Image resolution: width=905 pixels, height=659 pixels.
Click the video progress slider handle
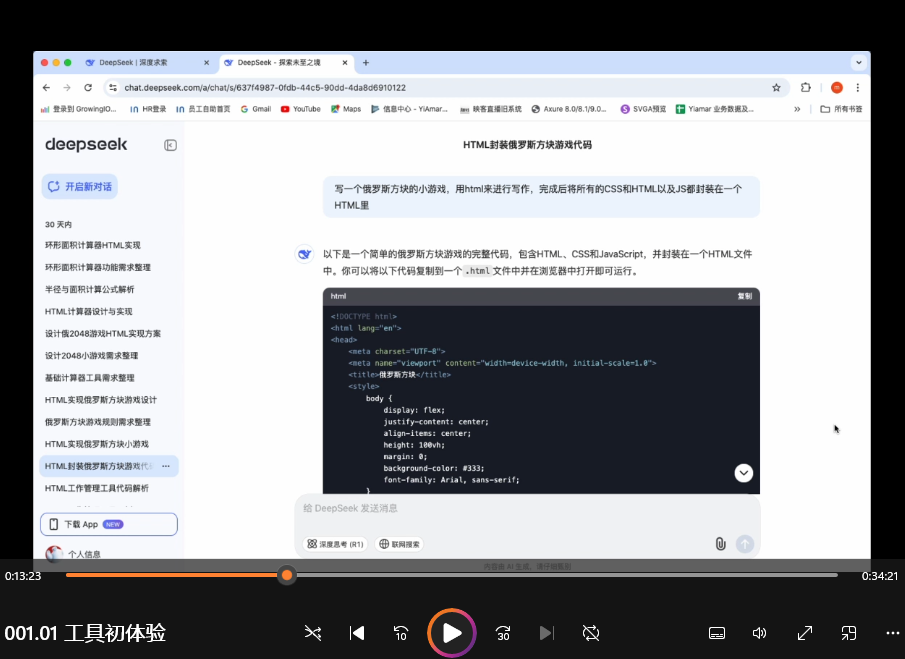[x=287, y=575]
